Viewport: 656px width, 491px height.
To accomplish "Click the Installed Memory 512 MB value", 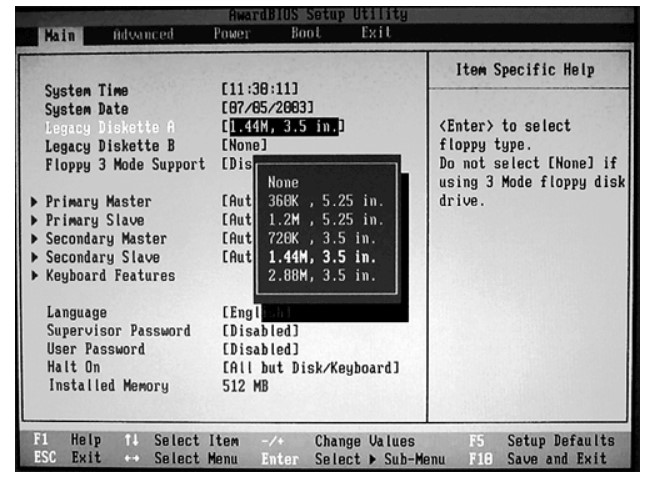I will tap(245, 386).
